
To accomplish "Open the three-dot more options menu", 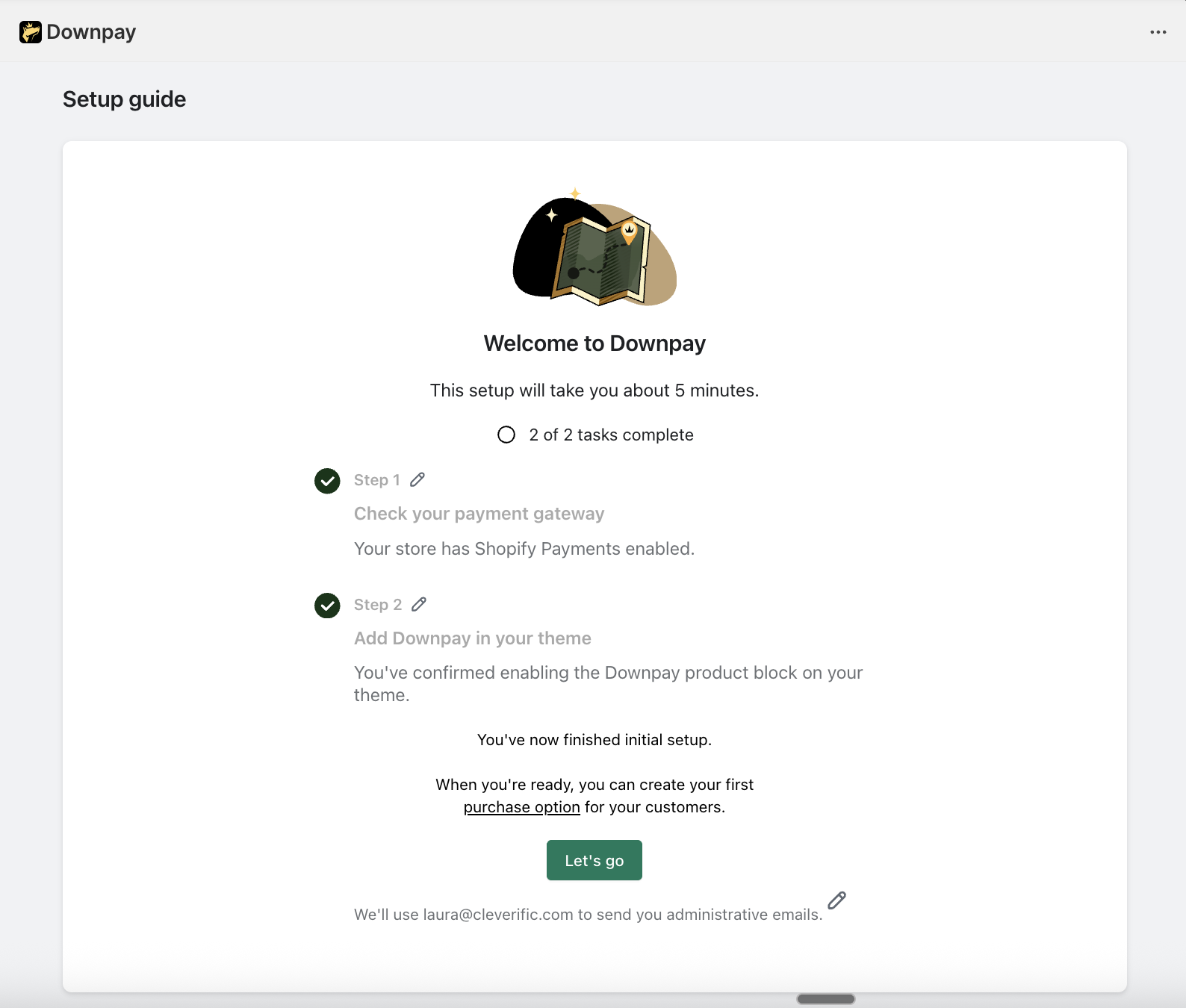I will click(1158, 32).
